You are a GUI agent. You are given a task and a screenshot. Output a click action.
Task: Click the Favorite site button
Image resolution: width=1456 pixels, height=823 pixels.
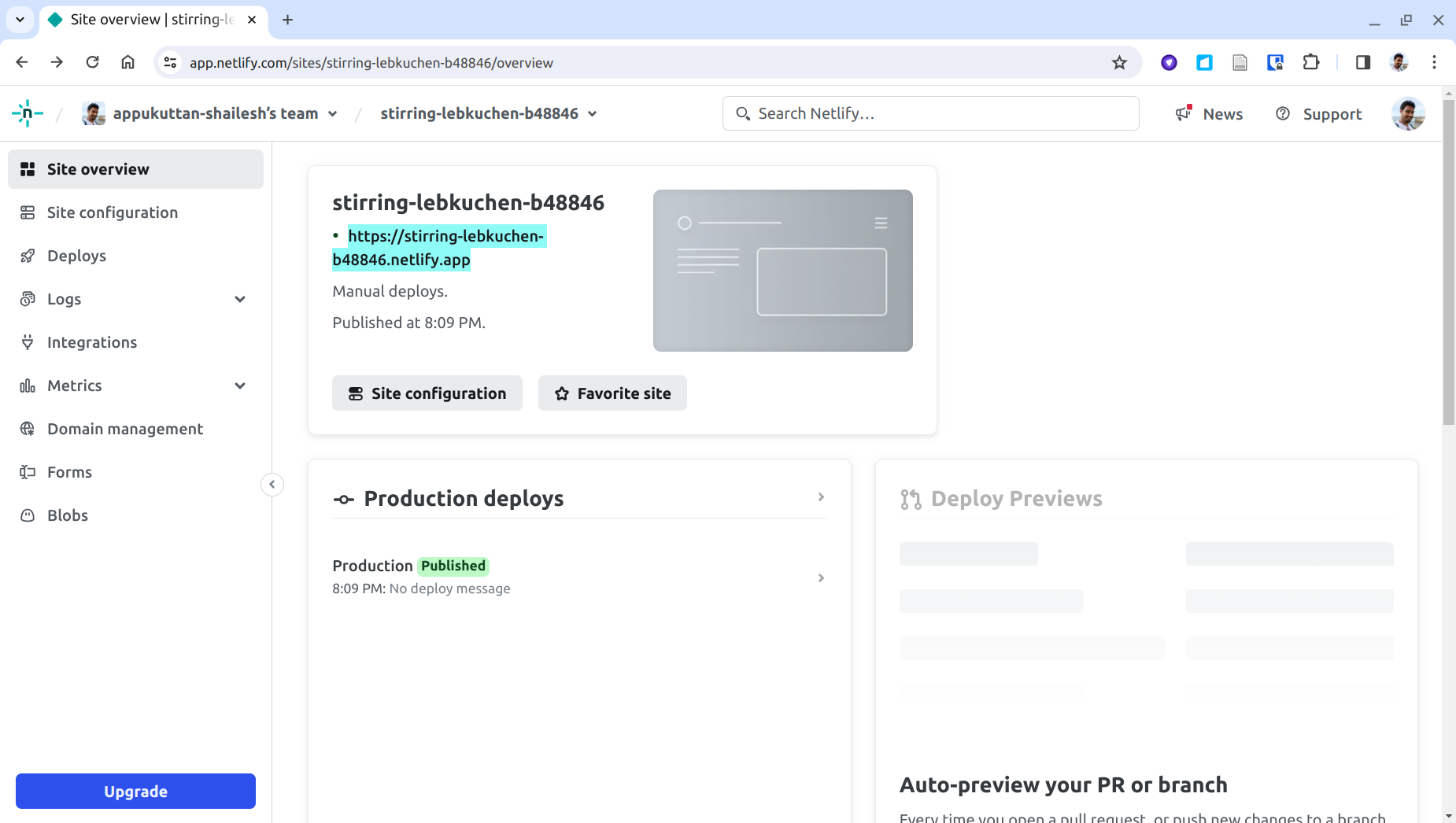pos(612,393)
